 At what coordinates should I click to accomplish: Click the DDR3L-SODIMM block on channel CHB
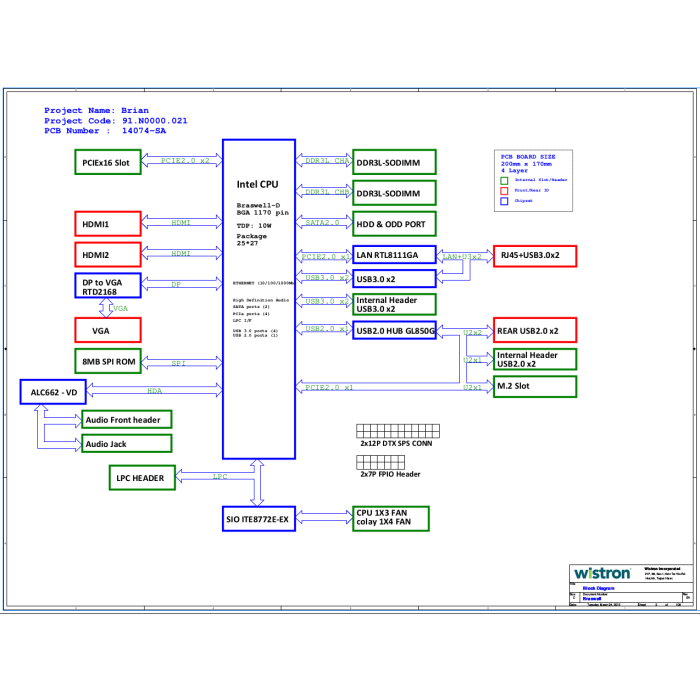394,193
